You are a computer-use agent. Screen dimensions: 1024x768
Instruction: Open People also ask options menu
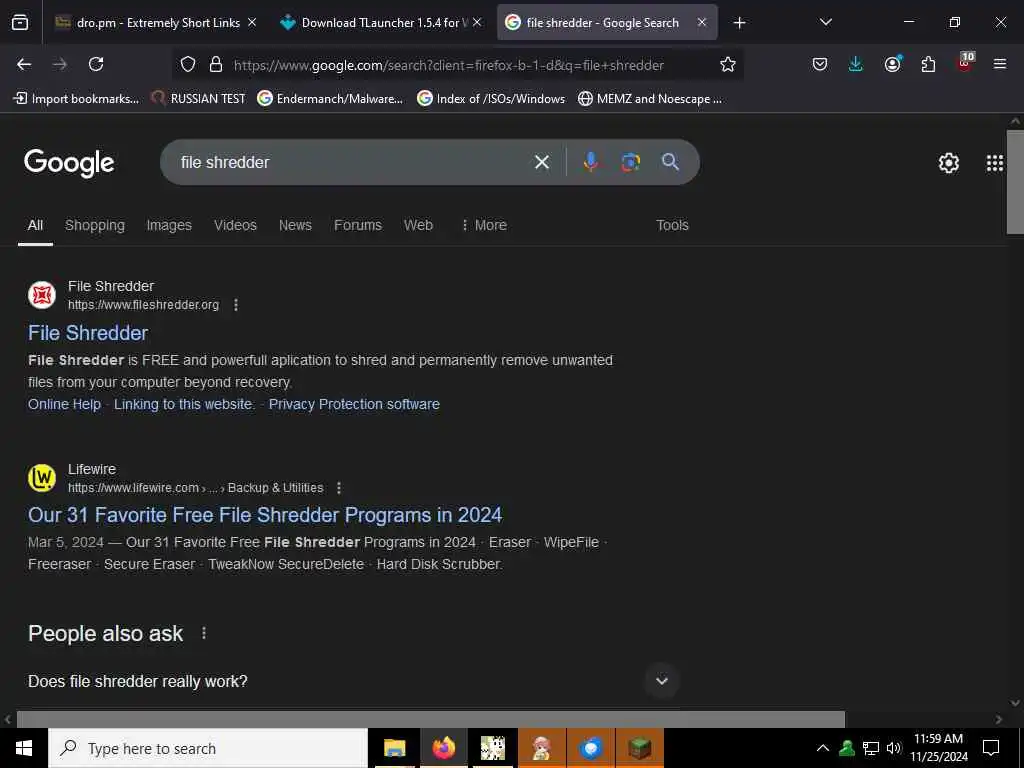[204, 633]
